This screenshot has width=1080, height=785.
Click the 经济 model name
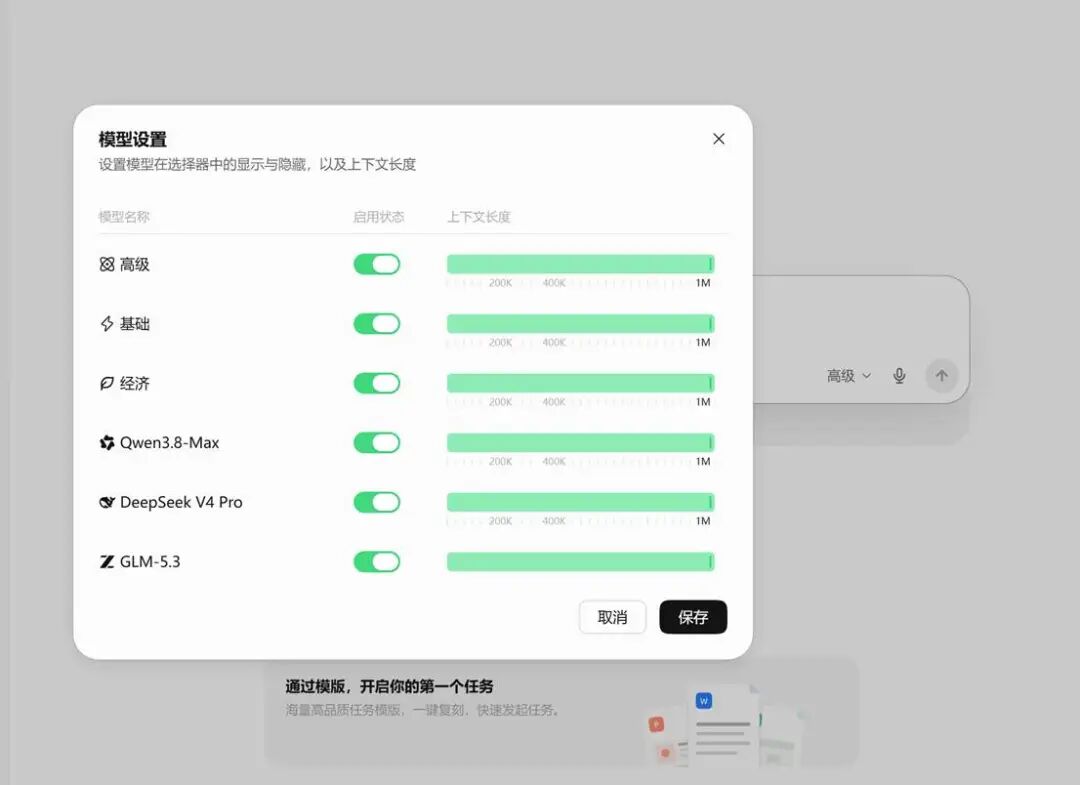tap(134, 384)
